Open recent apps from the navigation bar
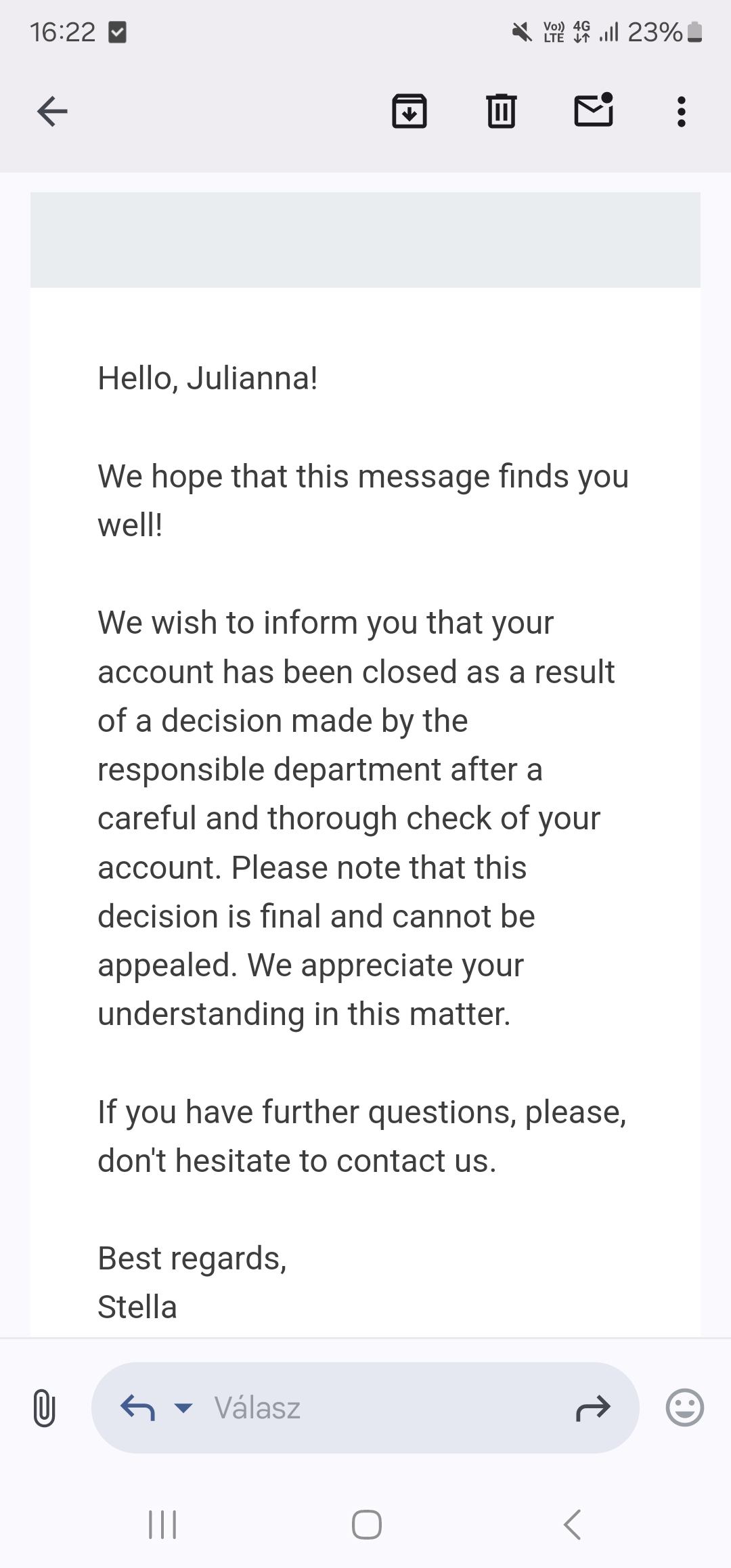This screenshot has height=1568, width=731. [162, 1525]
